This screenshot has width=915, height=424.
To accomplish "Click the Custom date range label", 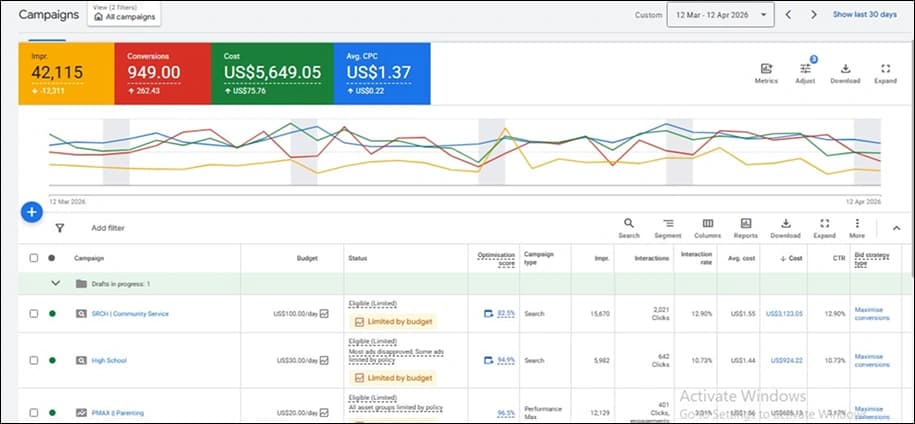I will (x=648, y=15).
